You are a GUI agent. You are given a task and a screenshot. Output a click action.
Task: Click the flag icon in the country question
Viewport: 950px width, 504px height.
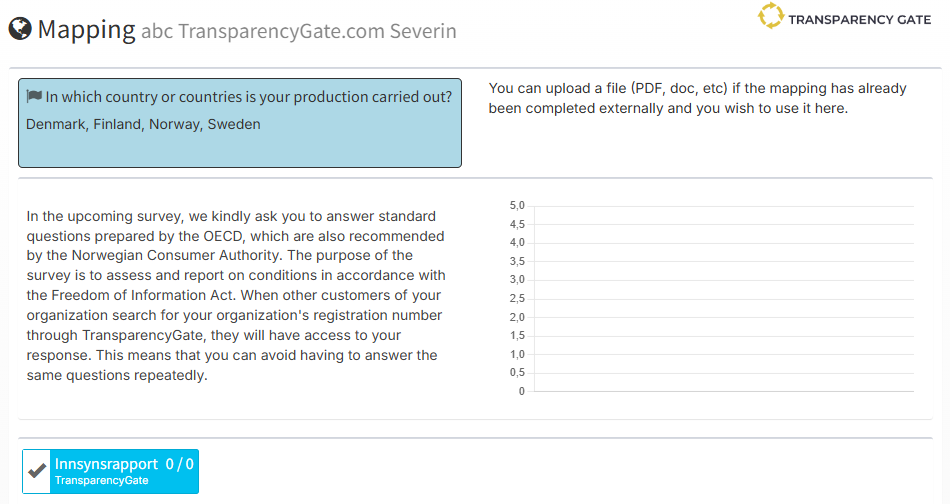click(x=34, y=97)
